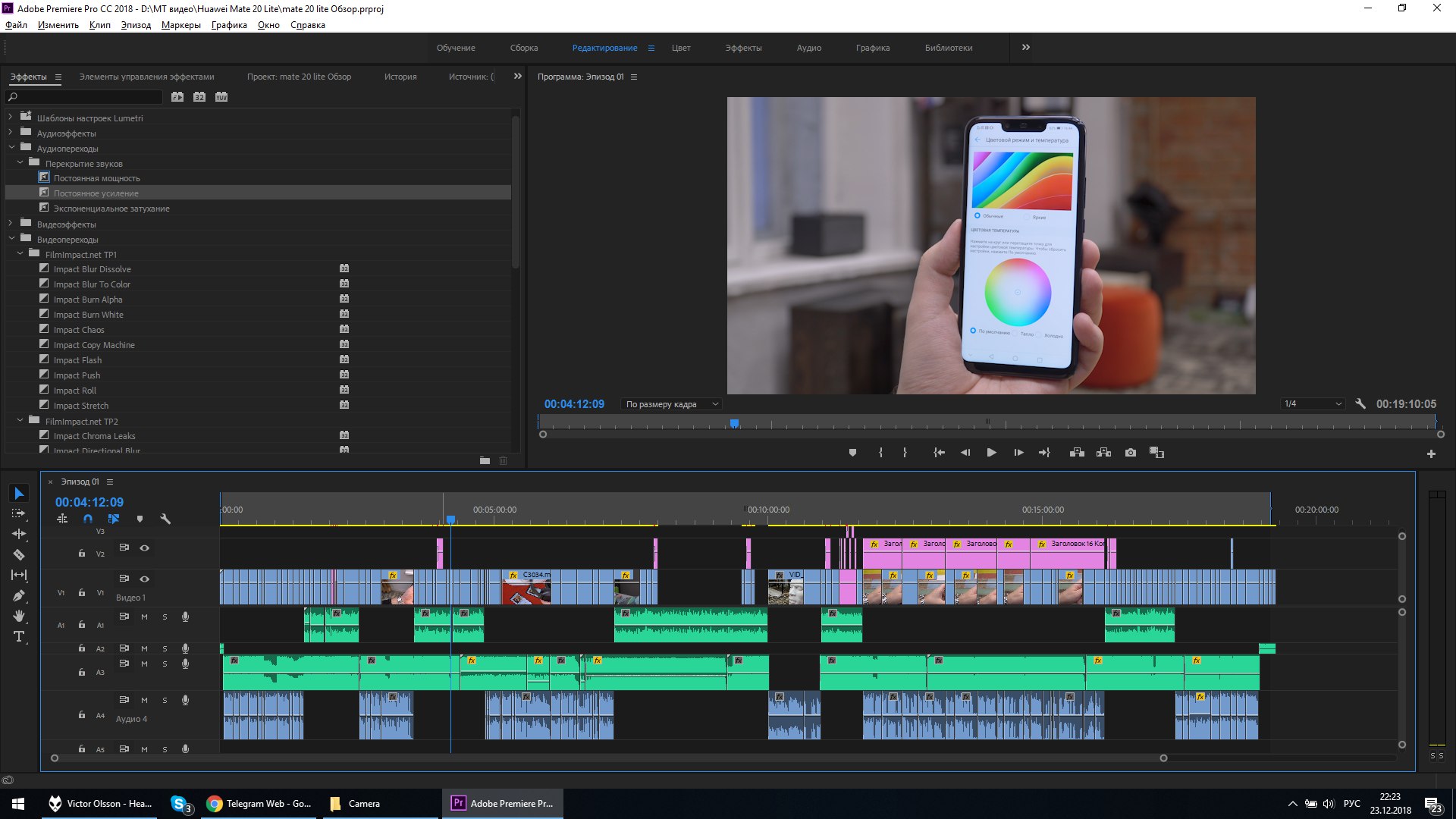This screenshot has height=819, width=1456.
Task: Collapse FilmImpact.net TP1 folder
Action: (20, 254)
